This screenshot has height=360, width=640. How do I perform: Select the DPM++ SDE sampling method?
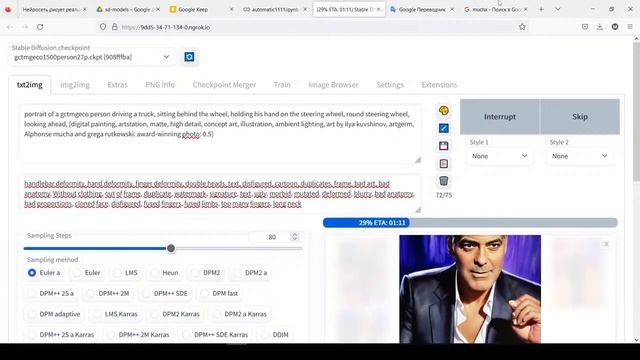165,293
